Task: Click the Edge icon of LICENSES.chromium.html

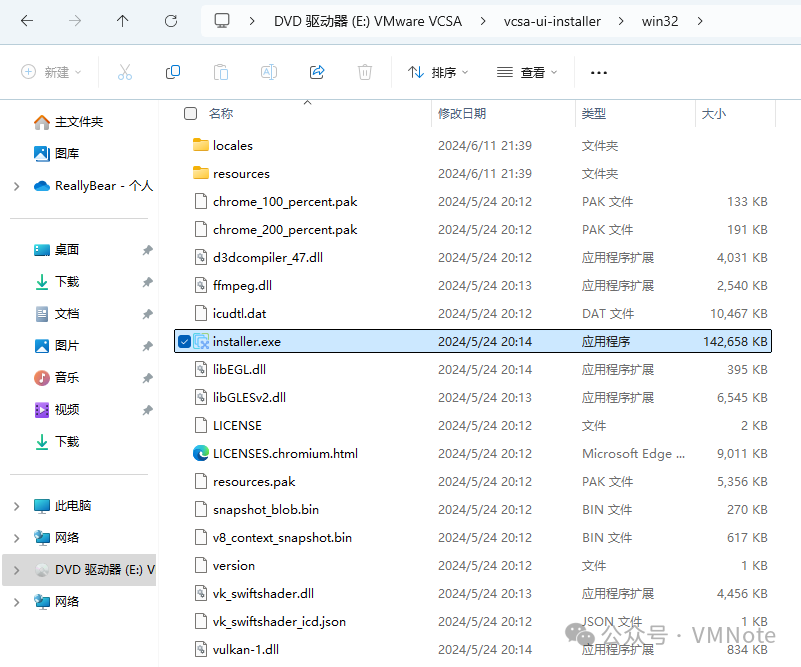Action: pyautogui.click(x=201, y=454)
